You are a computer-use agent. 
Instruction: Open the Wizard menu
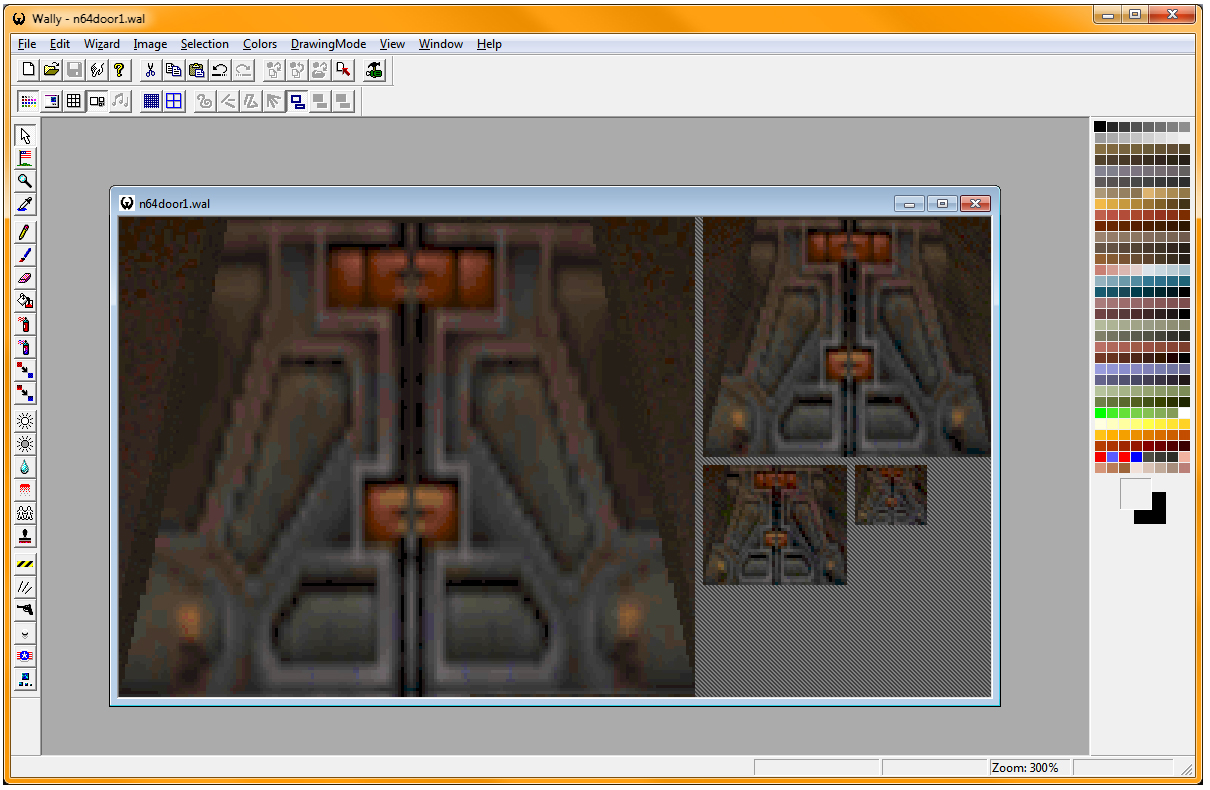[x=101, y=44]
